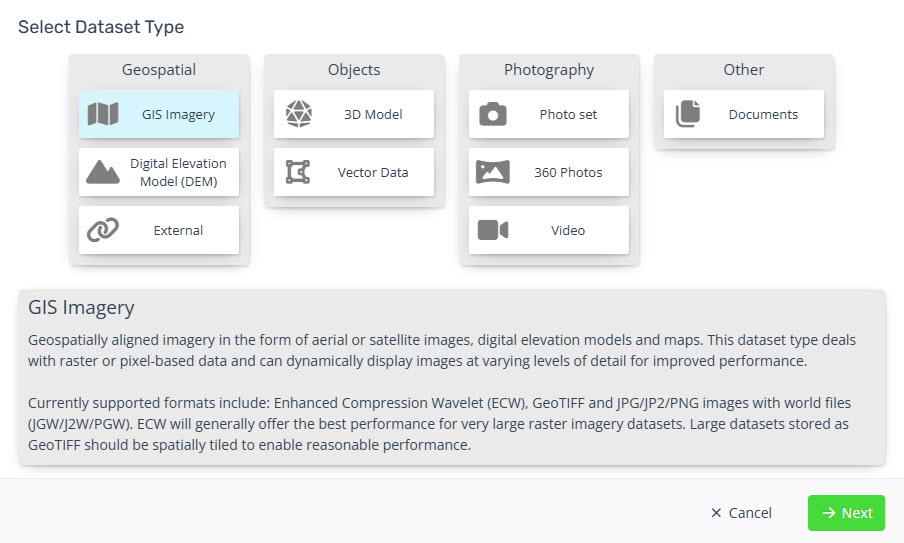
Task: Click the Documents stacked pages icon
Action: click(688, 114)
